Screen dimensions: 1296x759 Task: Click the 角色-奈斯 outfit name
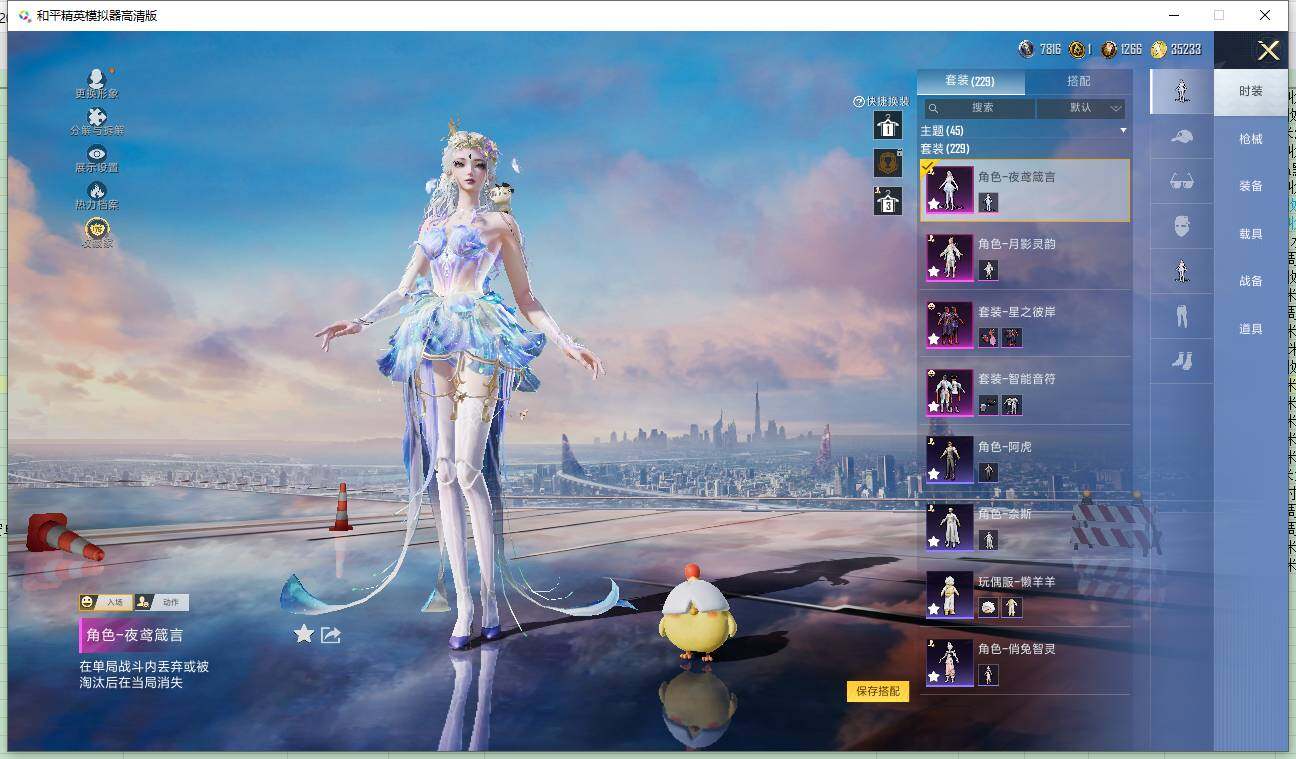tap(1004, 514)
